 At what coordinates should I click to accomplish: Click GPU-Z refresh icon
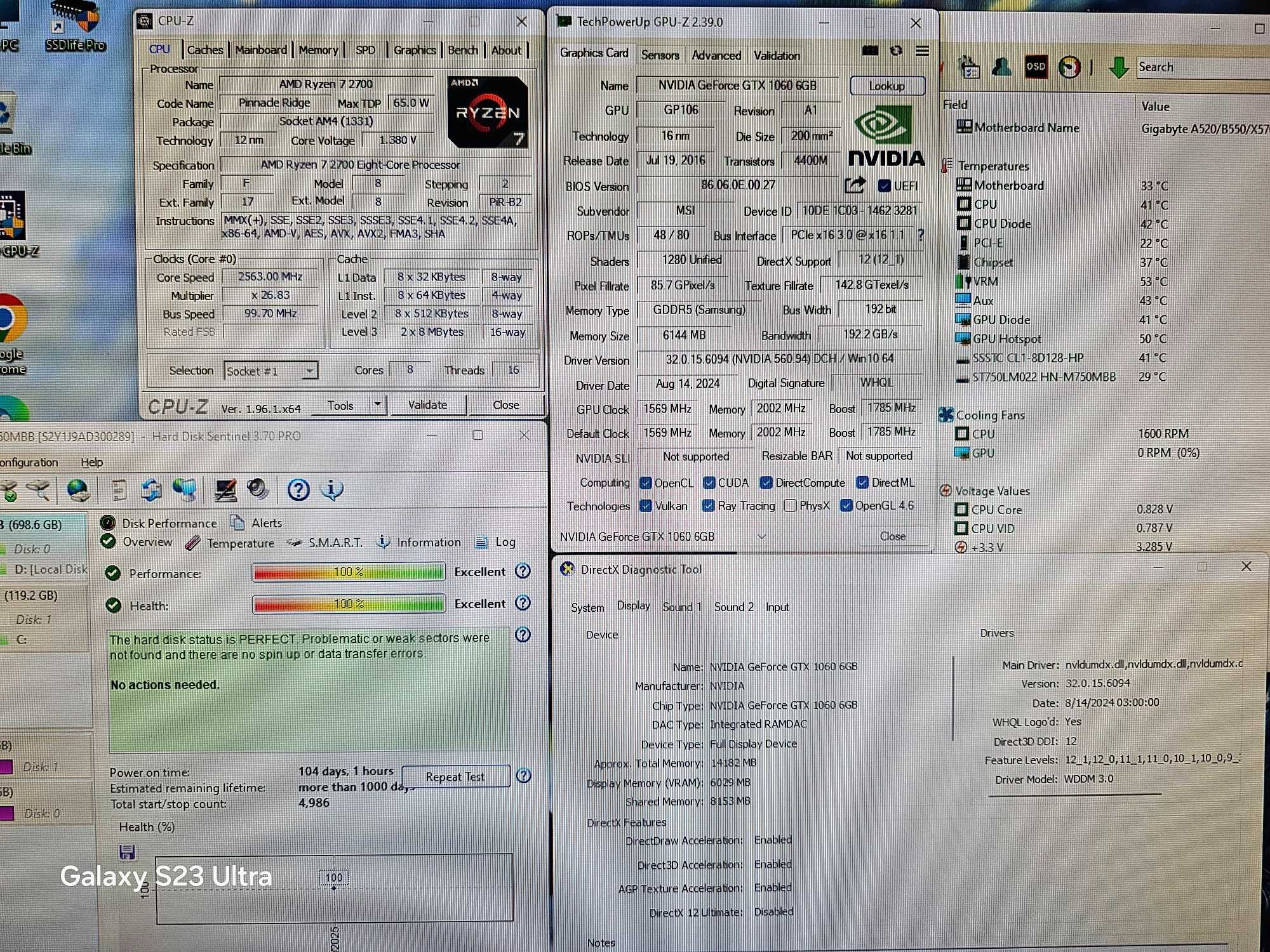click(x=896, y=51)
